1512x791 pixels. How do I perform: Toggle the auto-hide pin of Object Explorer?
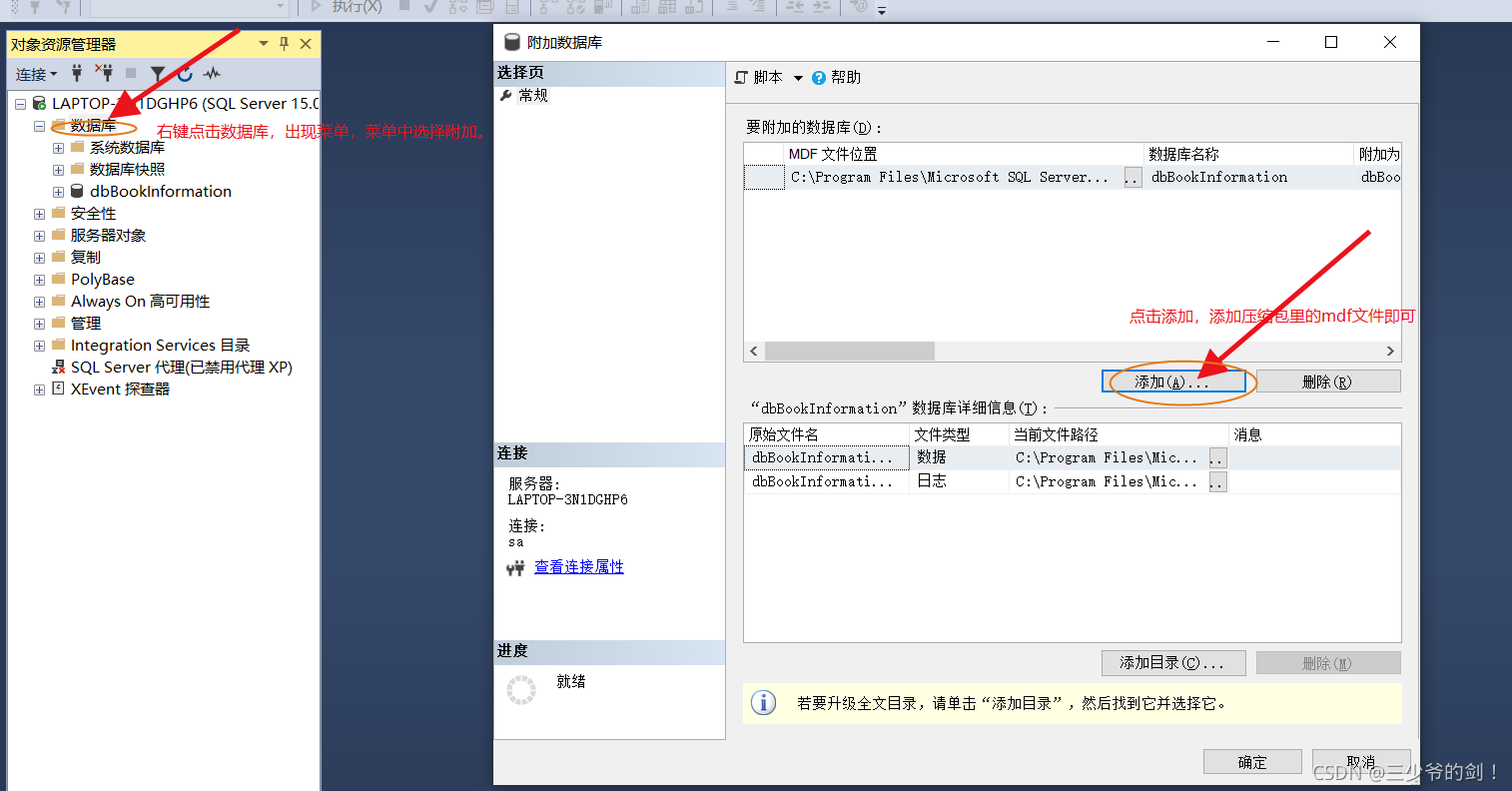click(285, 44)
